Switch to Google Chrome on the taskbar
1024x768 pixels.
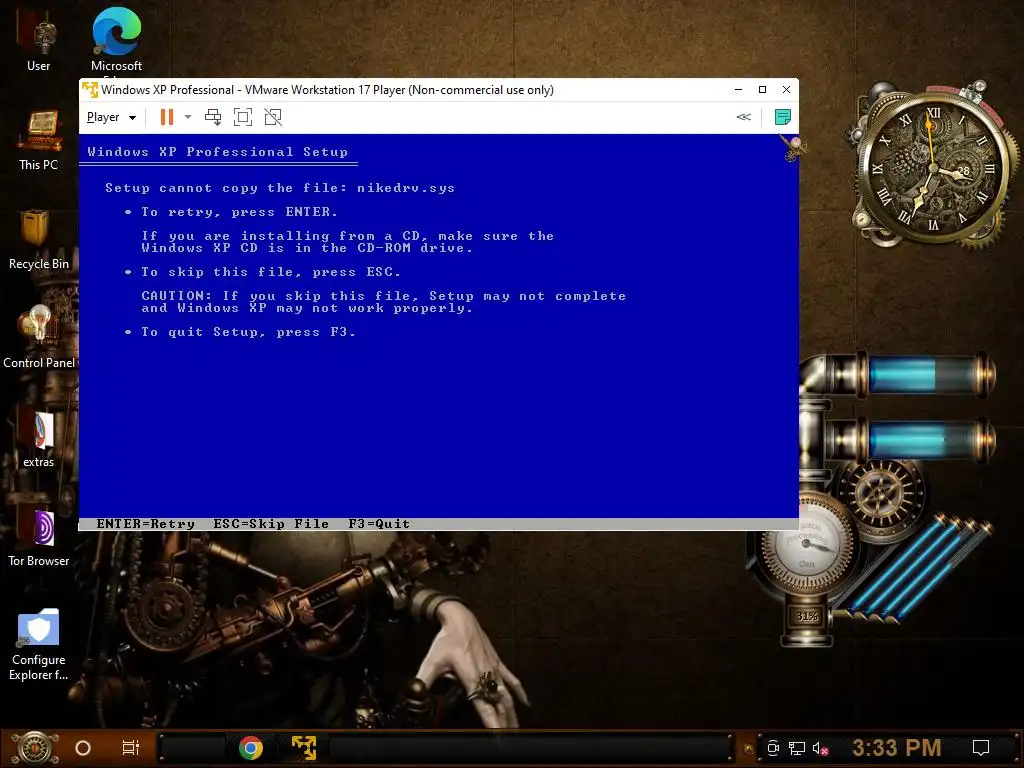tap(251, 748)
